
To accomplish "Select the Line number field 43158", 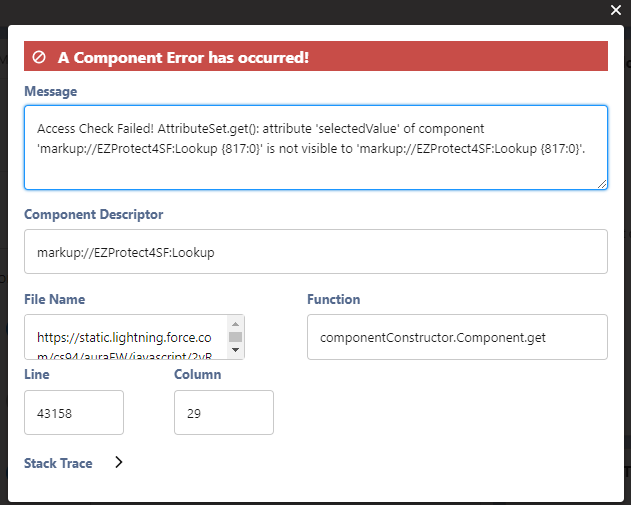I will click(x=74, y=412).
